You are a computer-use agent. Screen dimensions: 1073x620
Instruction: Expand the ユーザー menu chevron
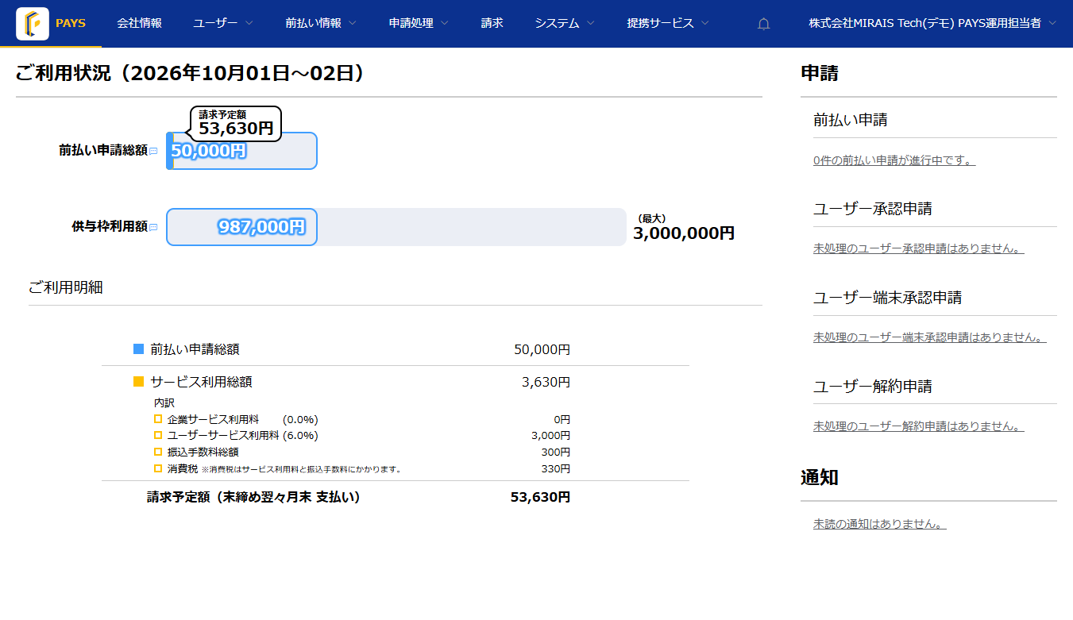pyautogui.click(x=249, y=23)
